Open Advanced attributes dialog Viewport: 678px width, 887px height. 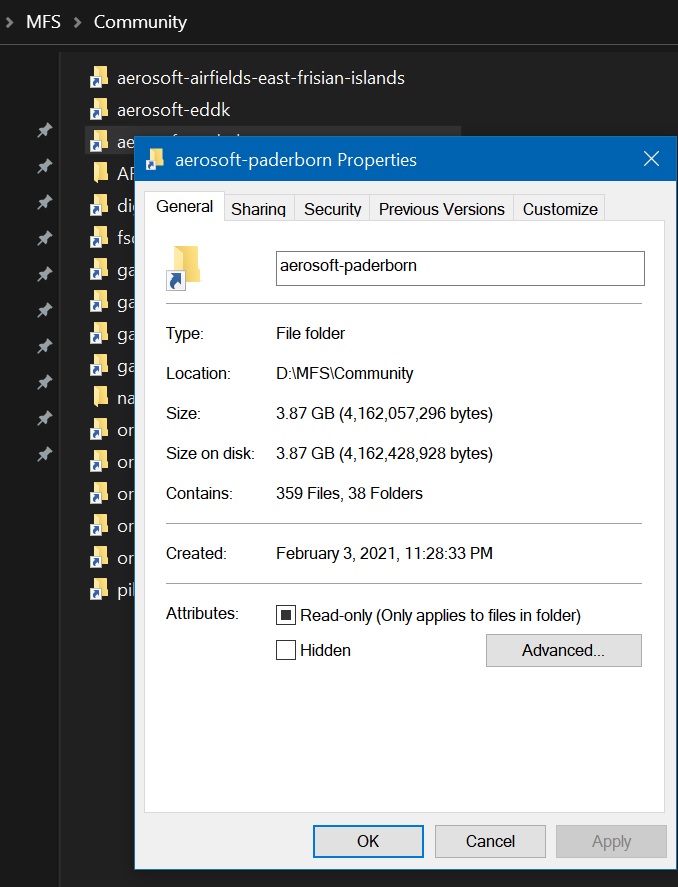(563, 651)
